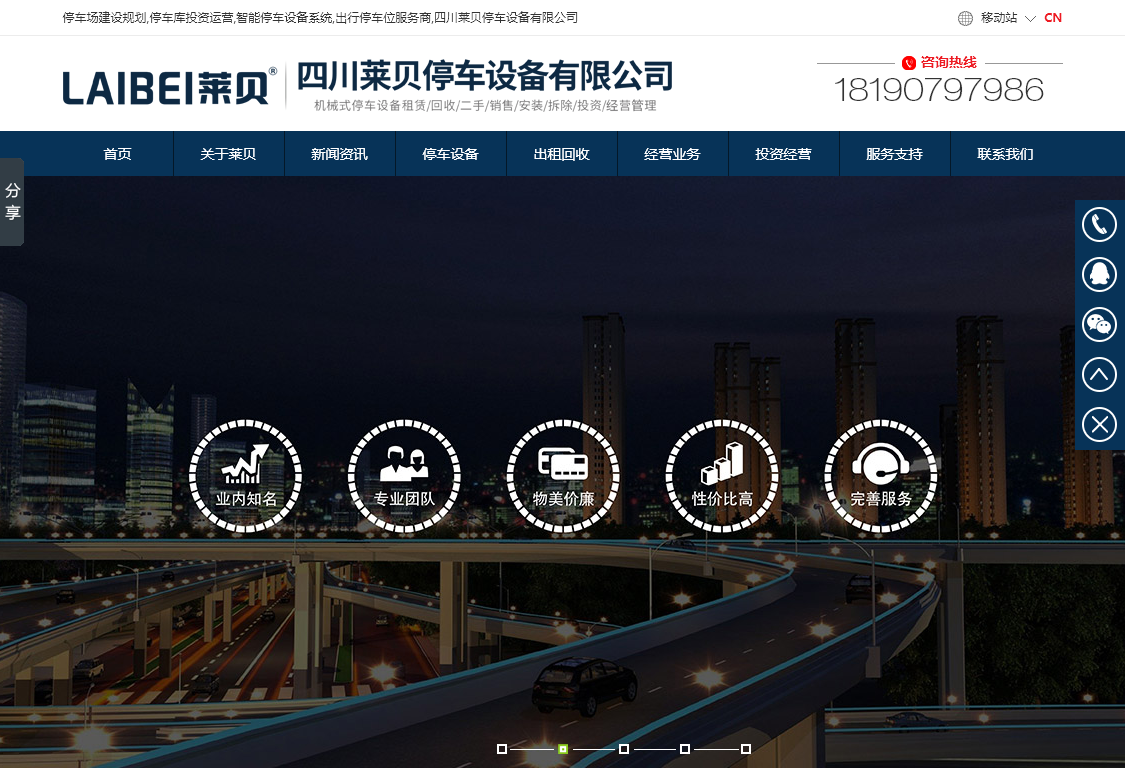Open 服务支持 in the nav bar
This screenshot has width=1125, height=768.
pyautogui.click(x=895, y=154)
